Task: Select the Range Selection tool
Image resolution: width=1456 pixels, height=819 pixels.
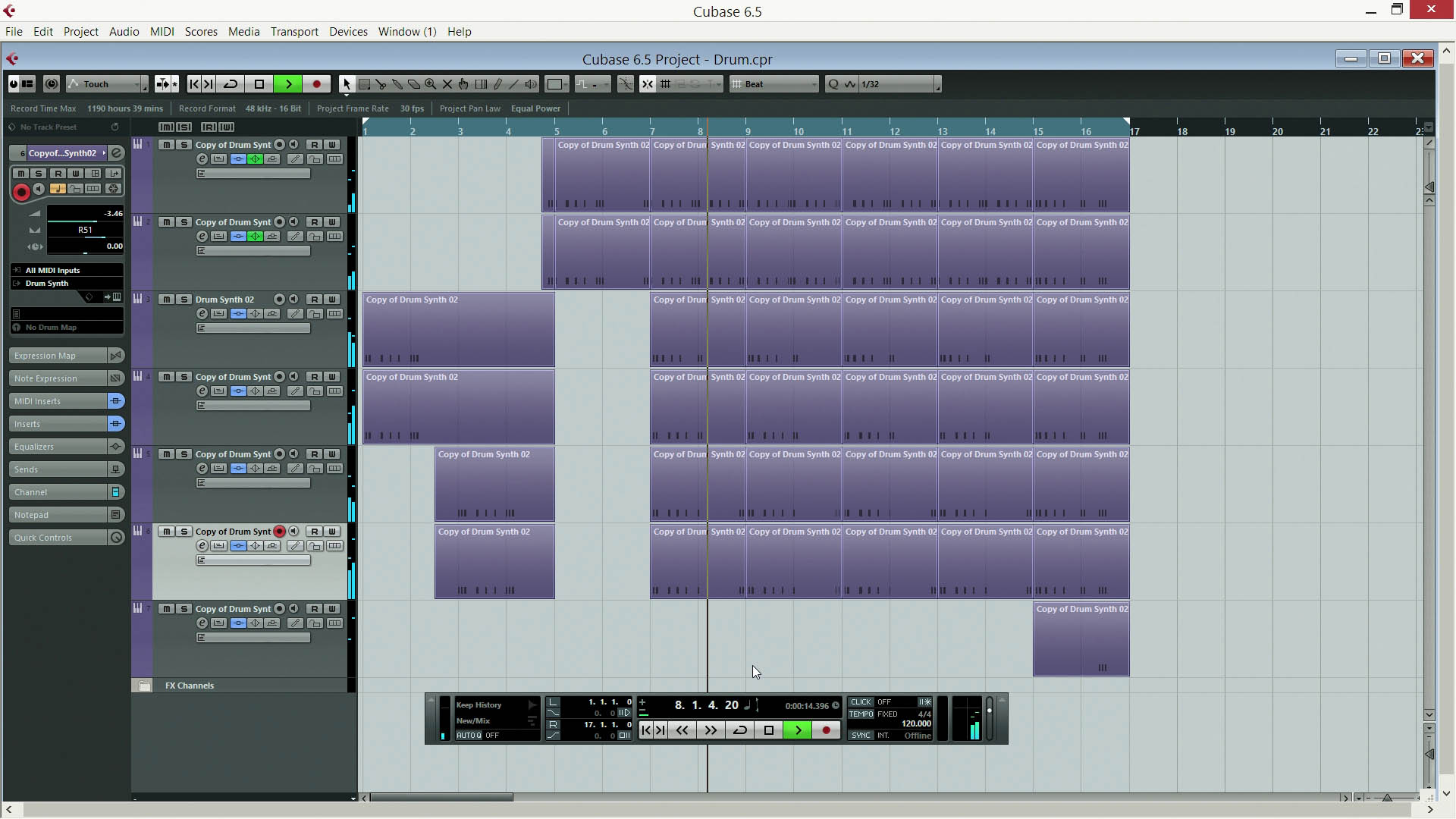Action: click(364, 84)
